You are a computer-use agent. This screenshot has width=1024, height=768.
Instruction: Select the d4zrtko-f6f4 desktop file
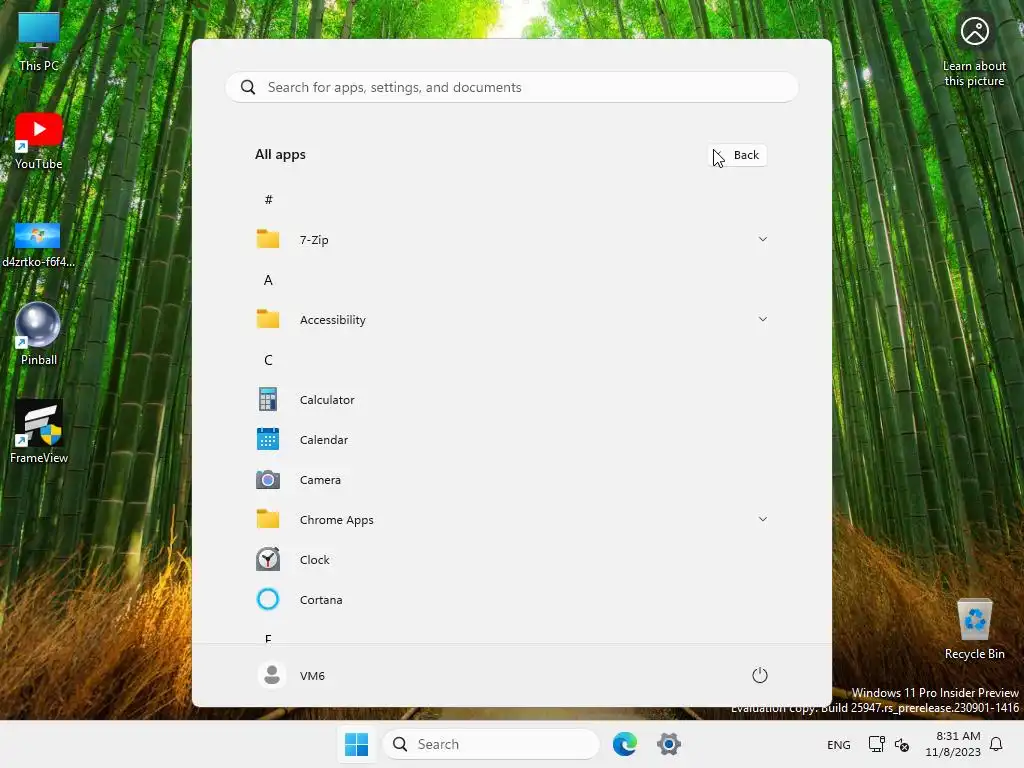pos(39,246)
